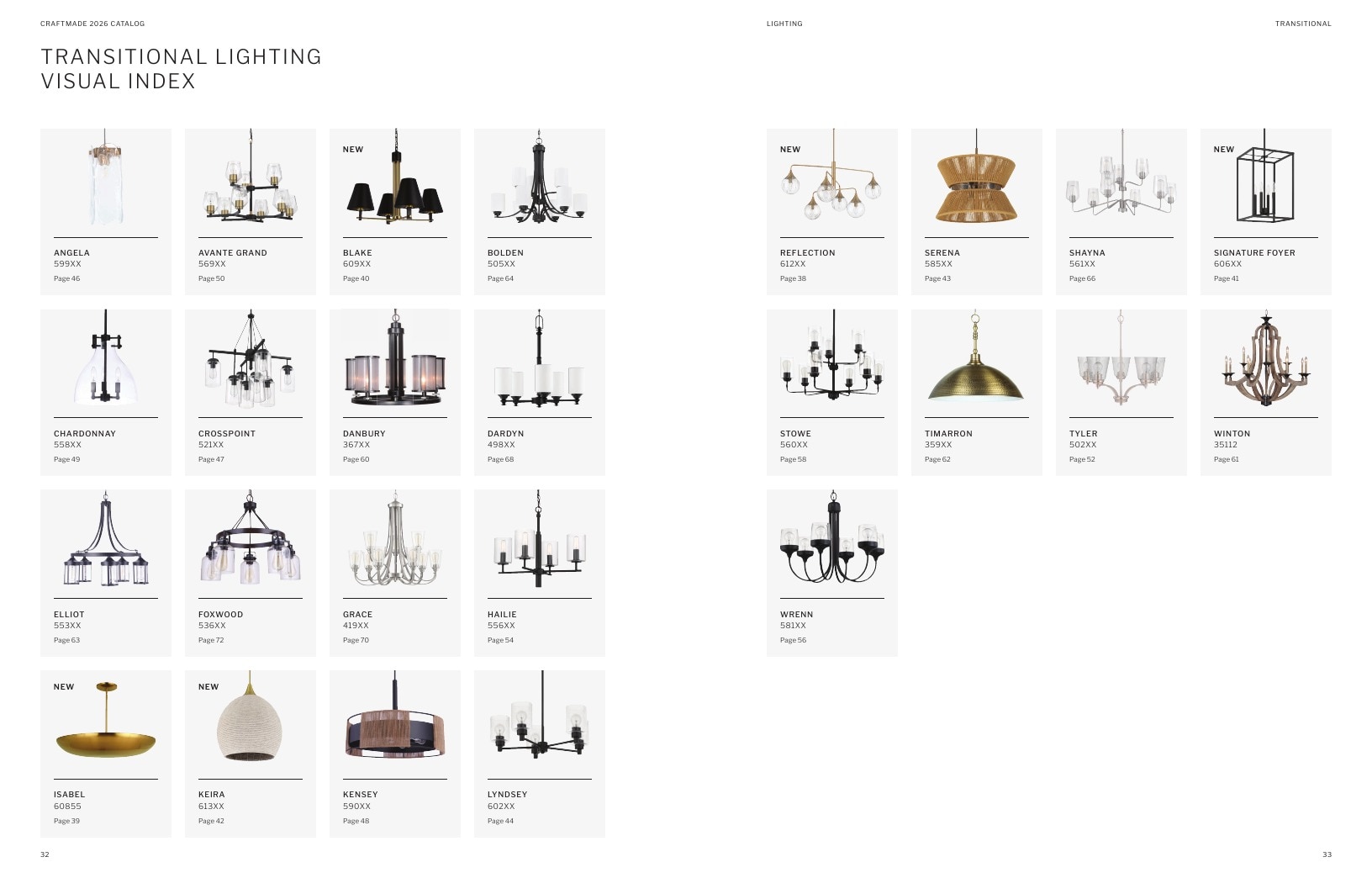Viewport: 1372px width, 878px height.
Task: Click the Danbury 367XX model number
Action: [x=356, y=445]
